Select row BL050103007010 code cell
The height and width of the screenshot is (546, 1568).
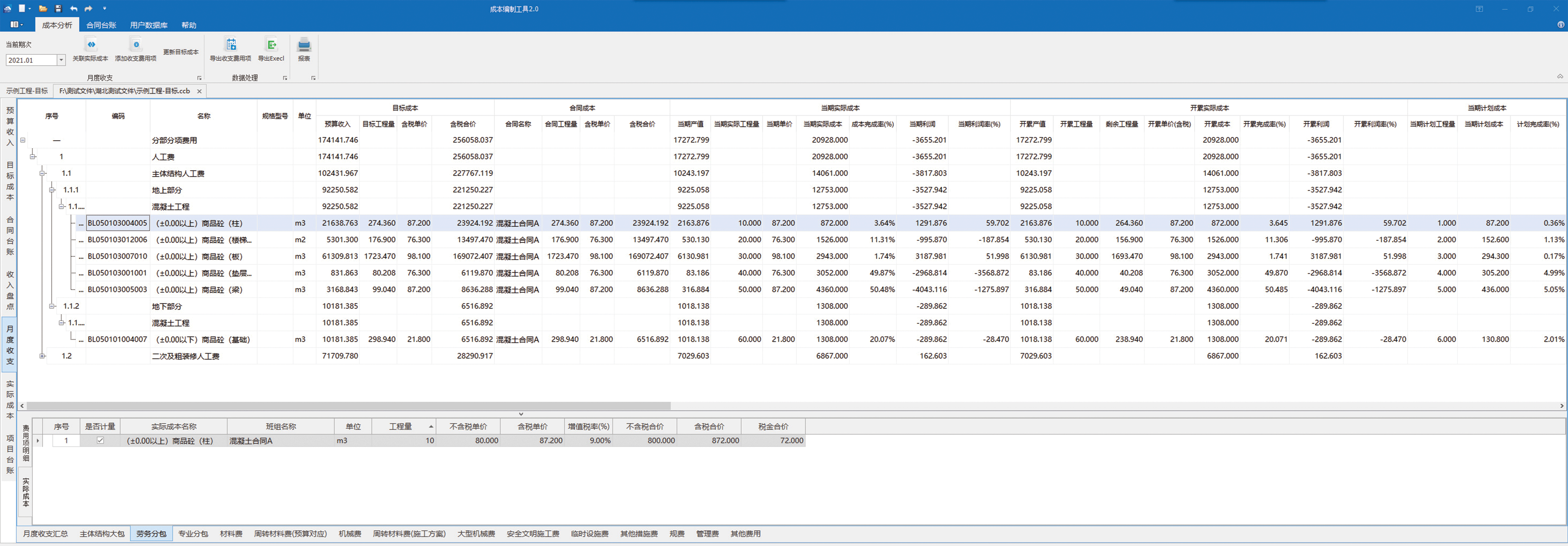(118, 256)
